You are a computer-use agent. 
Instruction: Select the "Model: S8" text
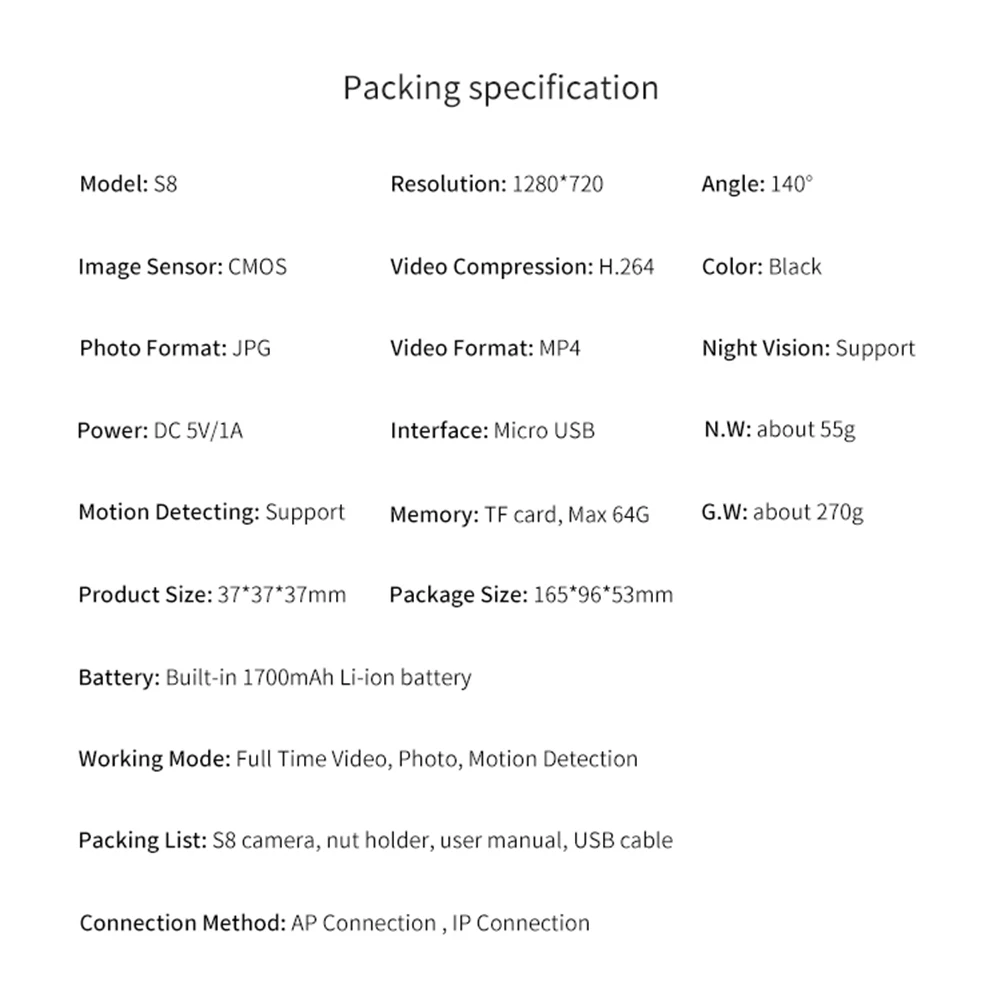128,184
